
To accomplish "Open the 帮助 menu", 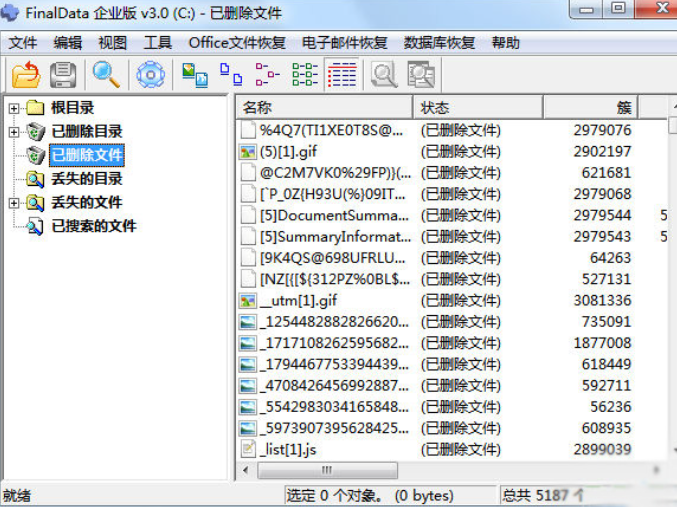I will pyautogui.click(x=506, y=43).
